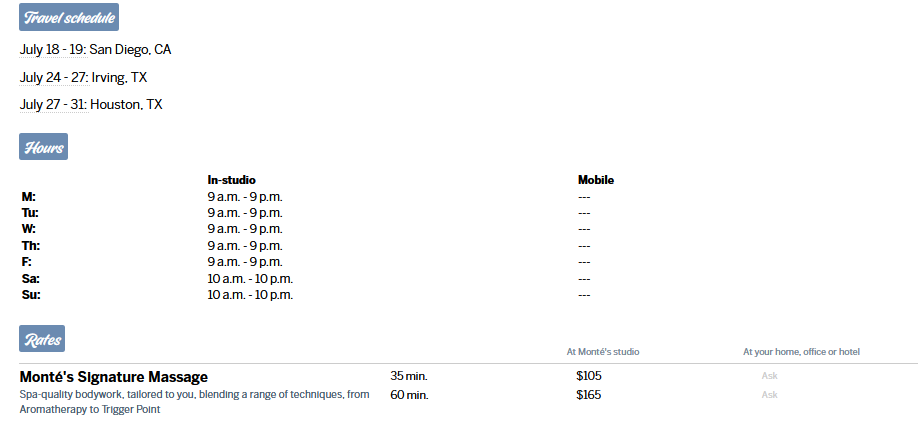The width and height of the screenshot is (918, 430).
Task: Click the Mobile column header
Action: (596, 180)
